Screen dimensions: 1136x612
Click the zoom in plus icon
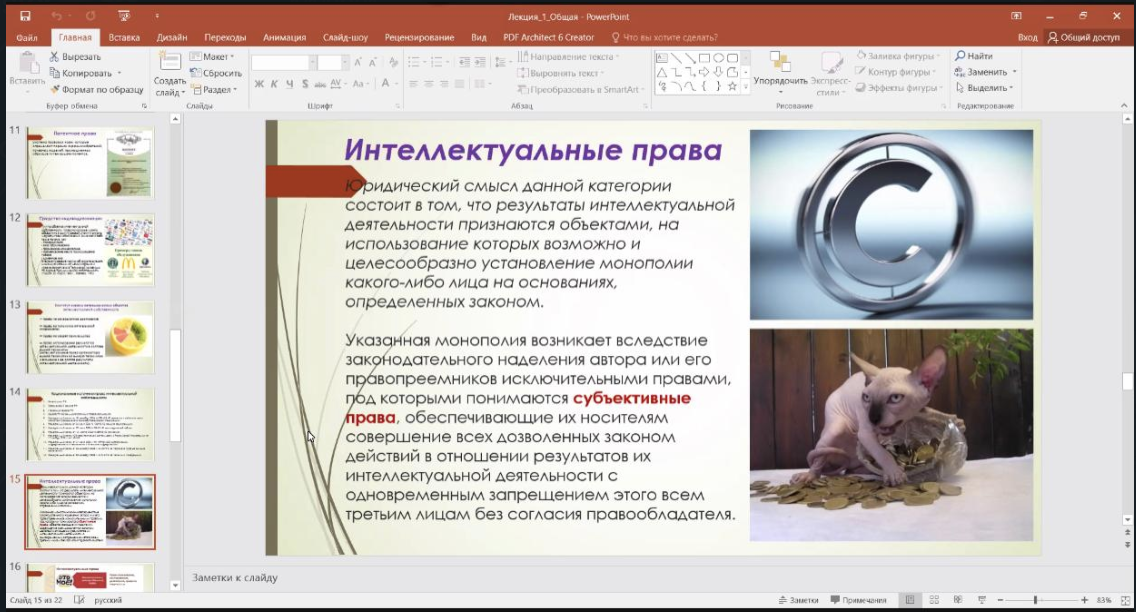tap(1085, 600)
